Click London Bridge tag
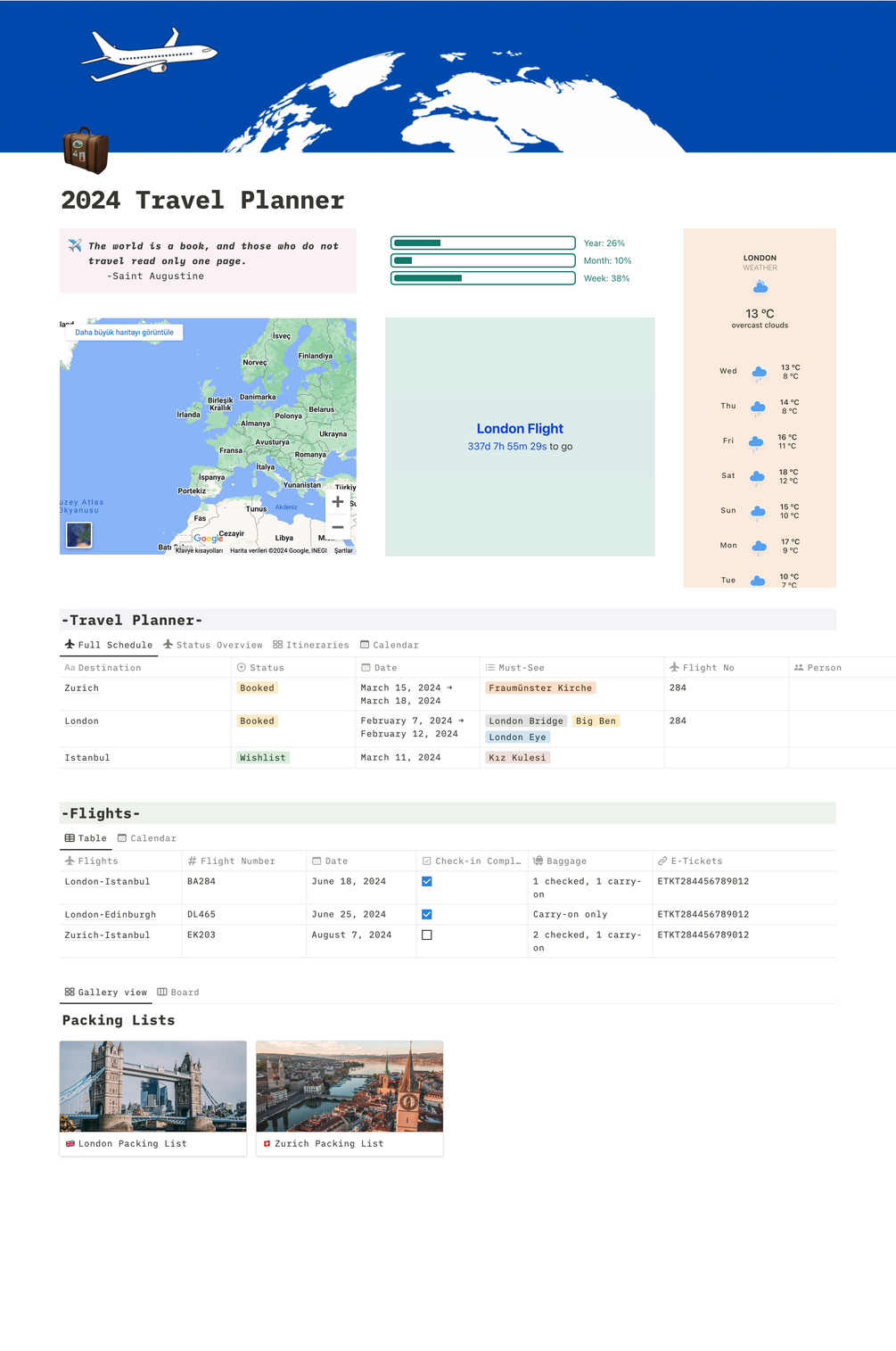This screenshot has height=1351, width=896. click(x=526, y=721)
